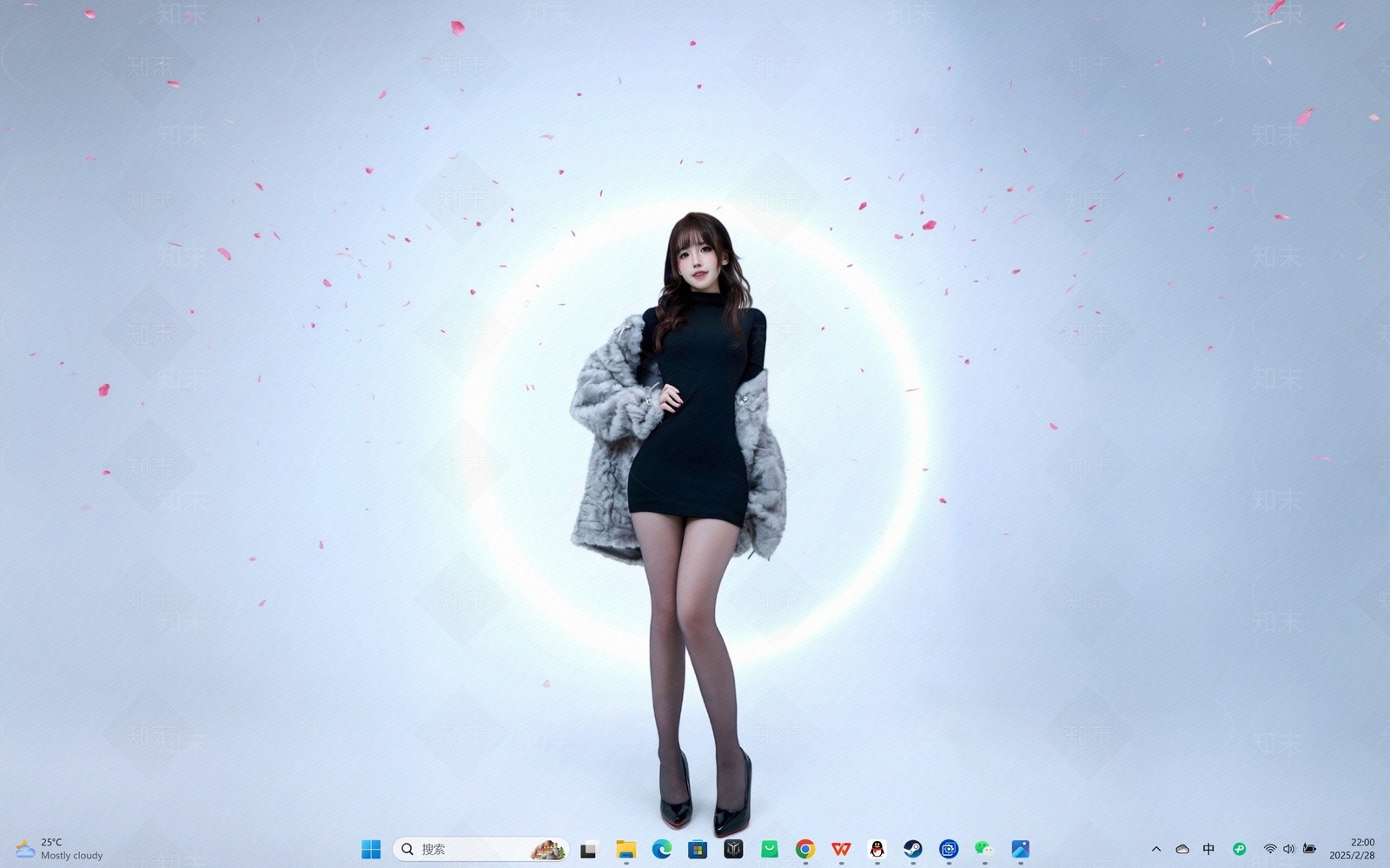1390x868 pixels.
Task: Open the dark cube app icon
Action: [733, 849]
